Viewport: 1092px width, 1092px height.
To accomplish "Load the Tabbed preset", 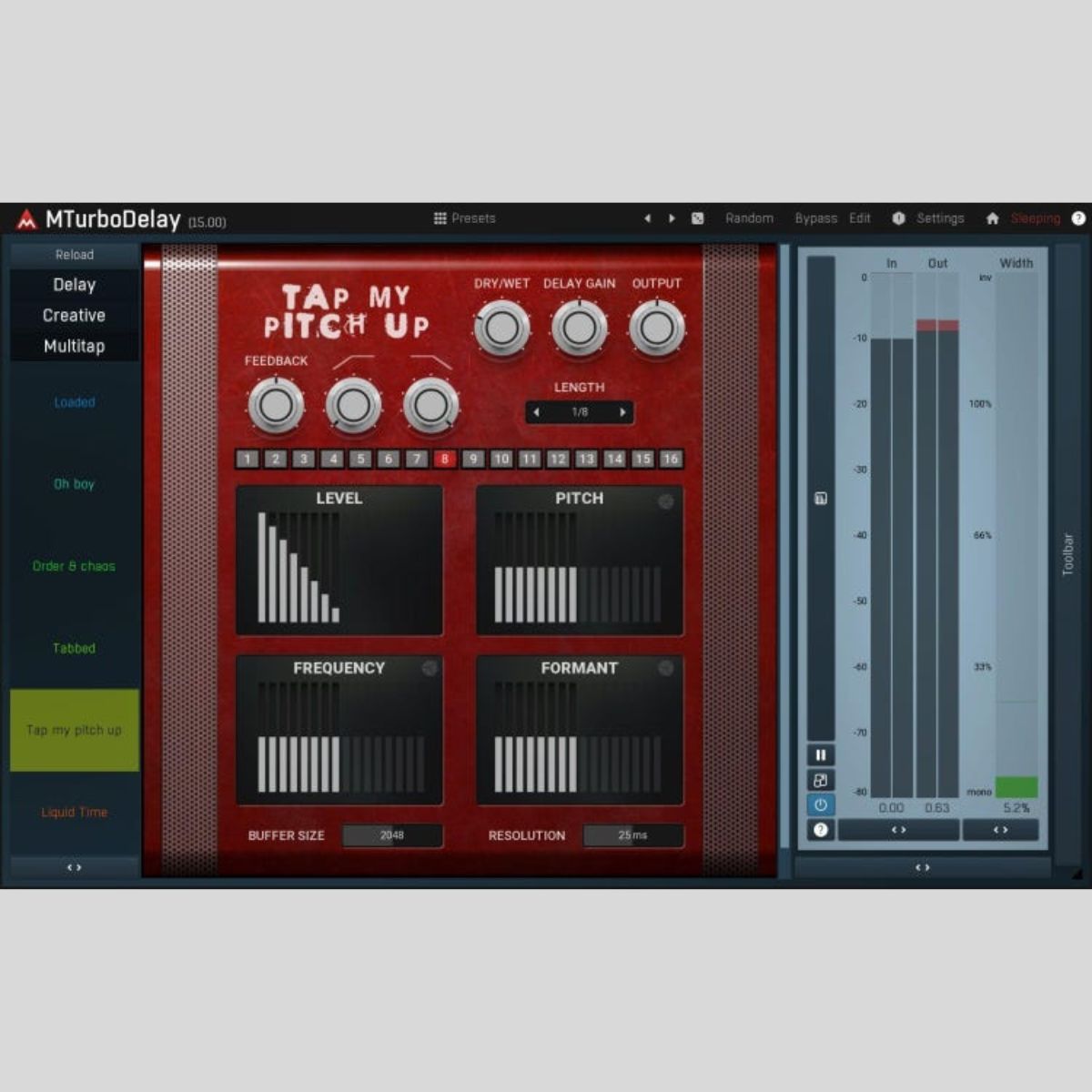I will 75,648.
